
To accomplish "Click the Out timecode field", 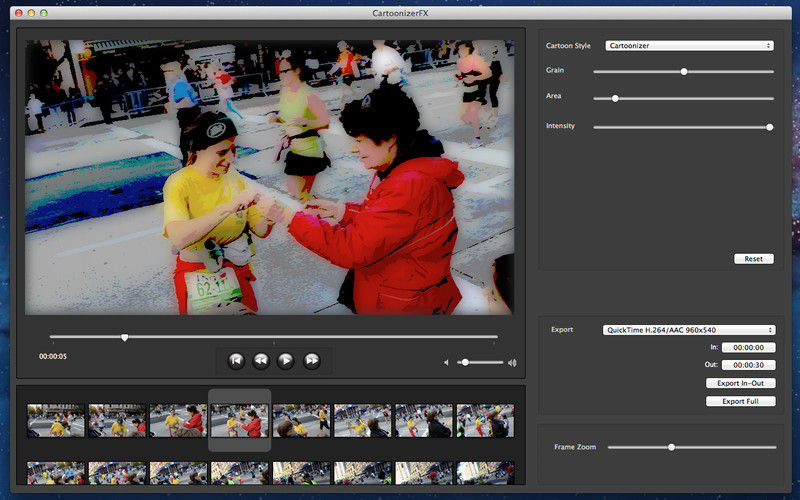I will [x=748, y=365].
